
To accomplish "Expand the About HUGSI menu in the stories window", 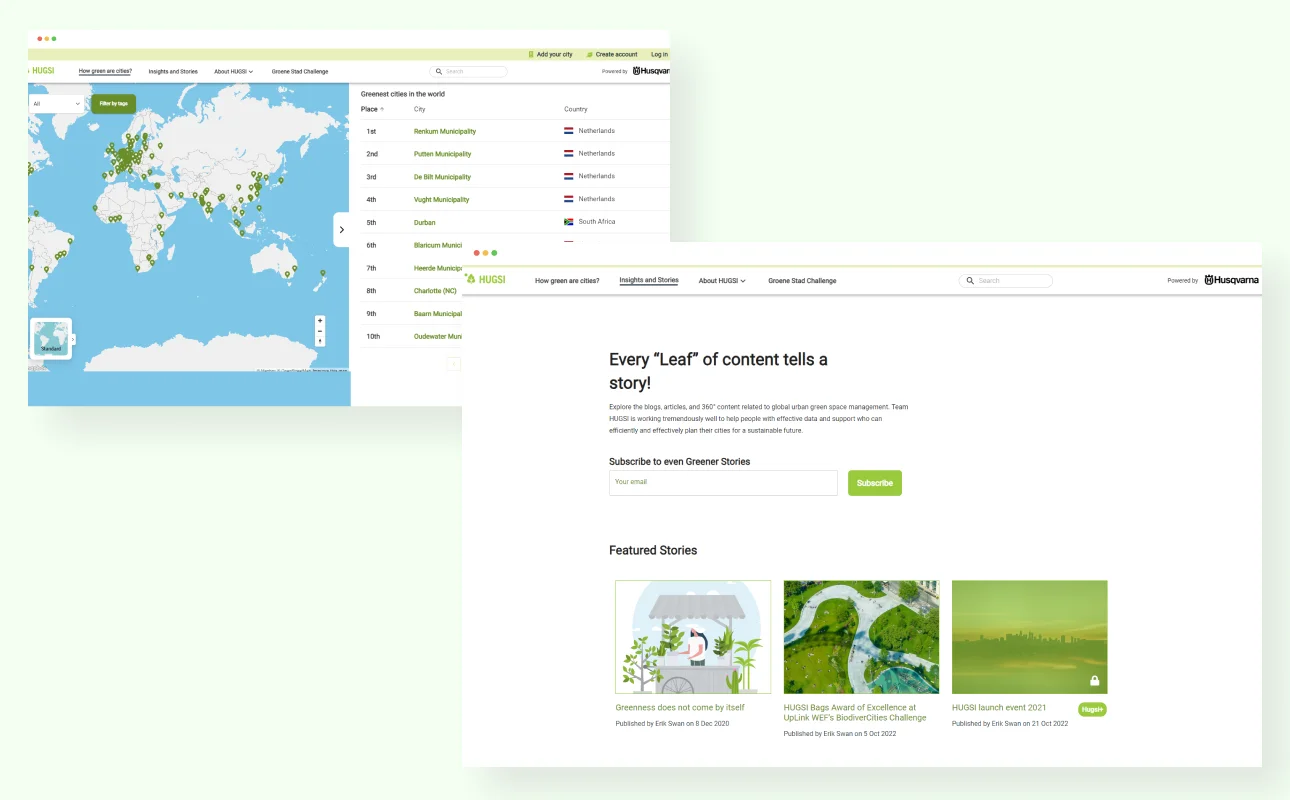I will [722, 281].
